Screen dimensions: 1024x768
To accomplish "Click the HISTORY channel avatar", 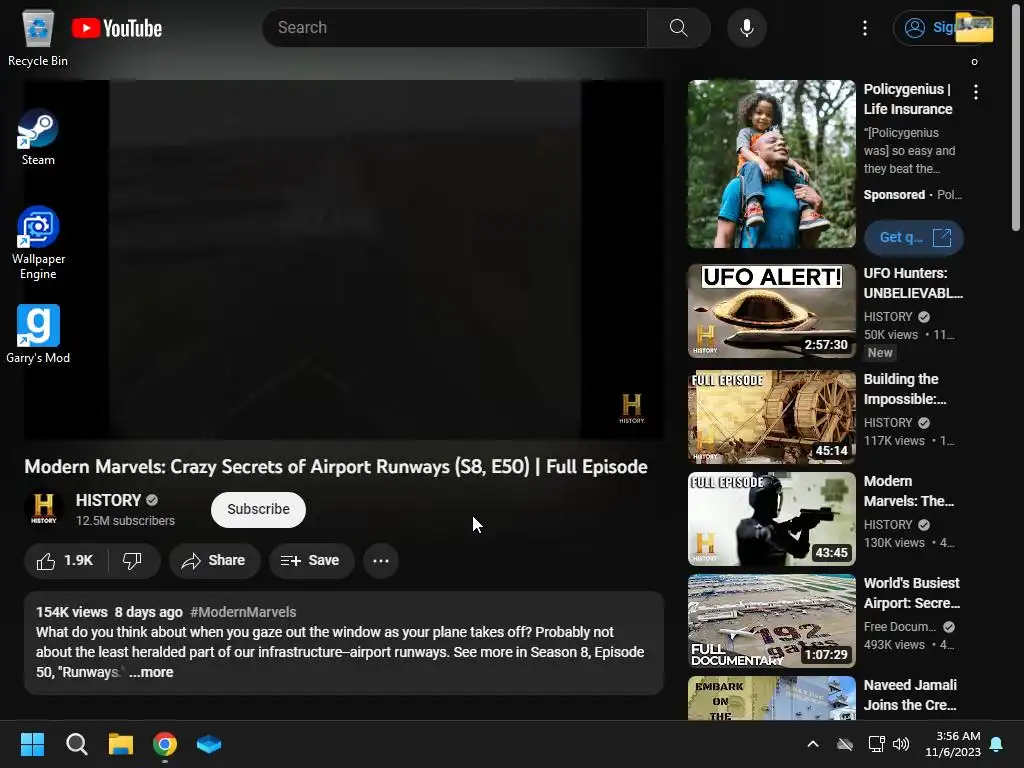I will click(44, 509).
